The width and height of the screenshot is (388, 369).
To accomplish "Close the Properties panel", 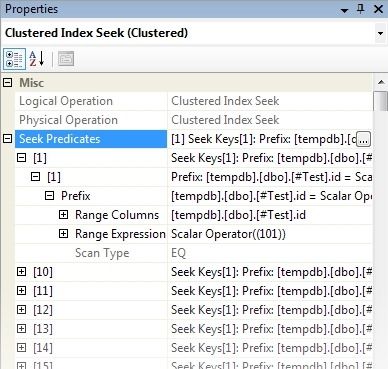I will [x=378, y=9].
